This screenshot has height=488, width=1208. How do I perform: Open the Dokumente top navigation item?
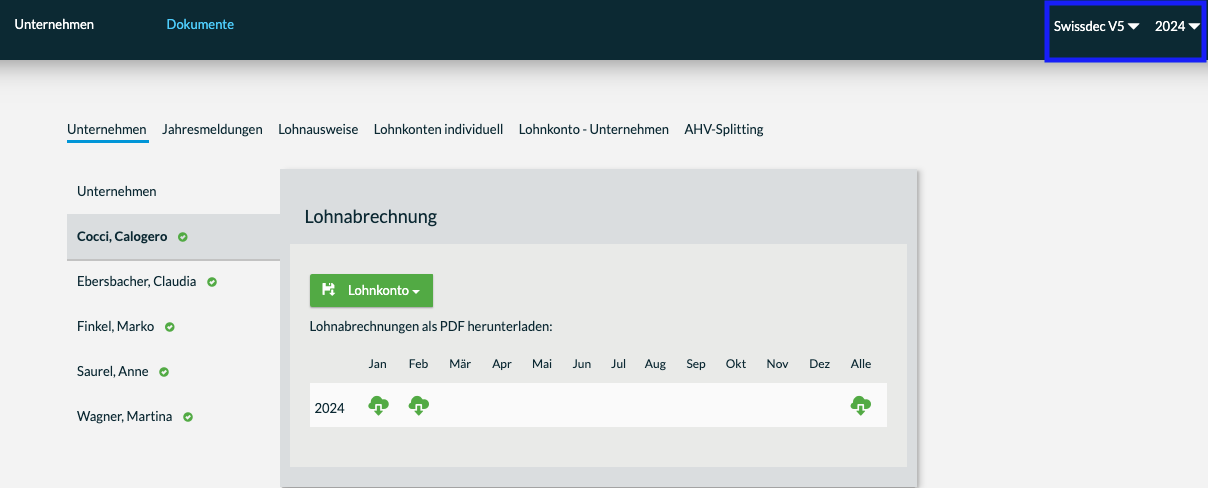pyautogui.click(x=200, y=25)
